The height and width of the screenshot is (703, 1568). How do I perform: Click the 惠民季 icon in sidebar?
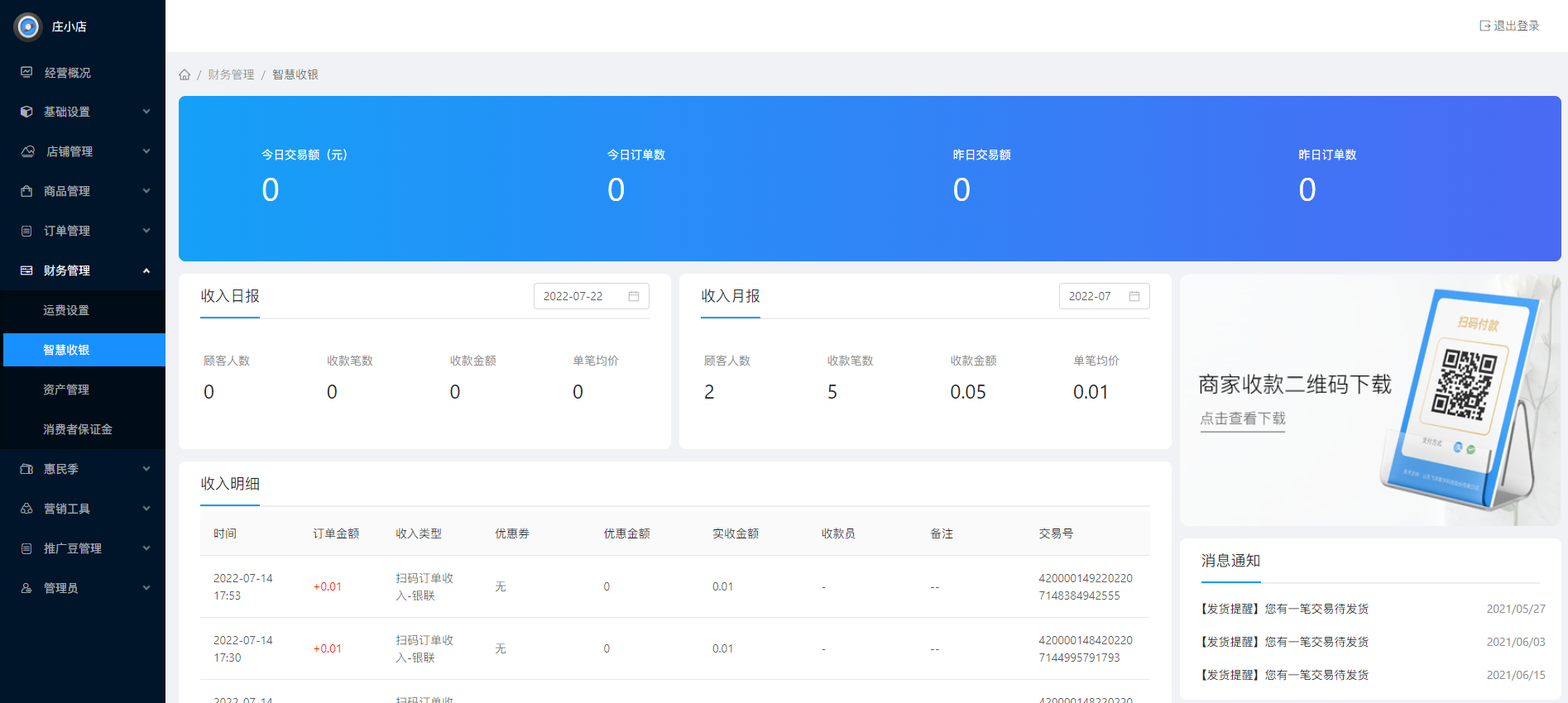coord(26,469)
